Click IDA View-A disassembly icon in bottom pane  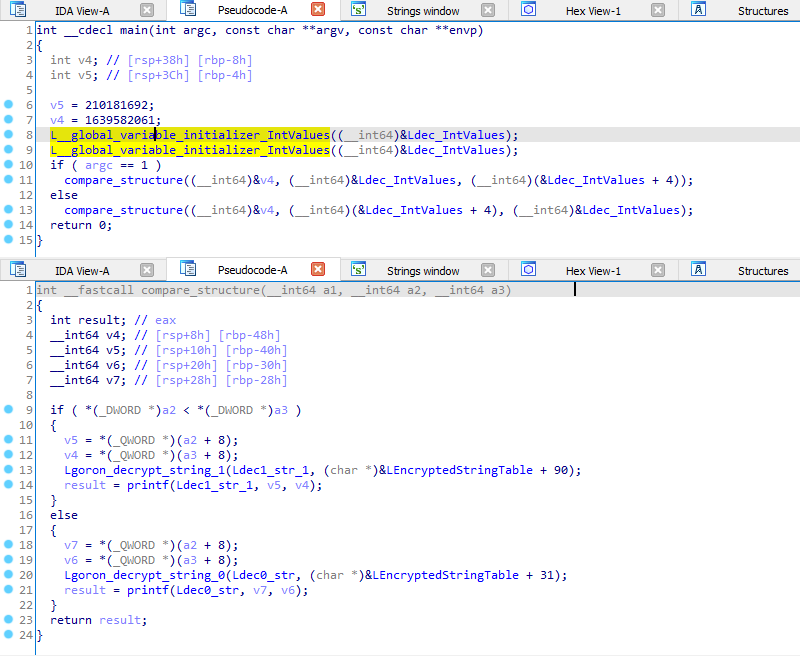pyautogui.click(x=18, y=269)
